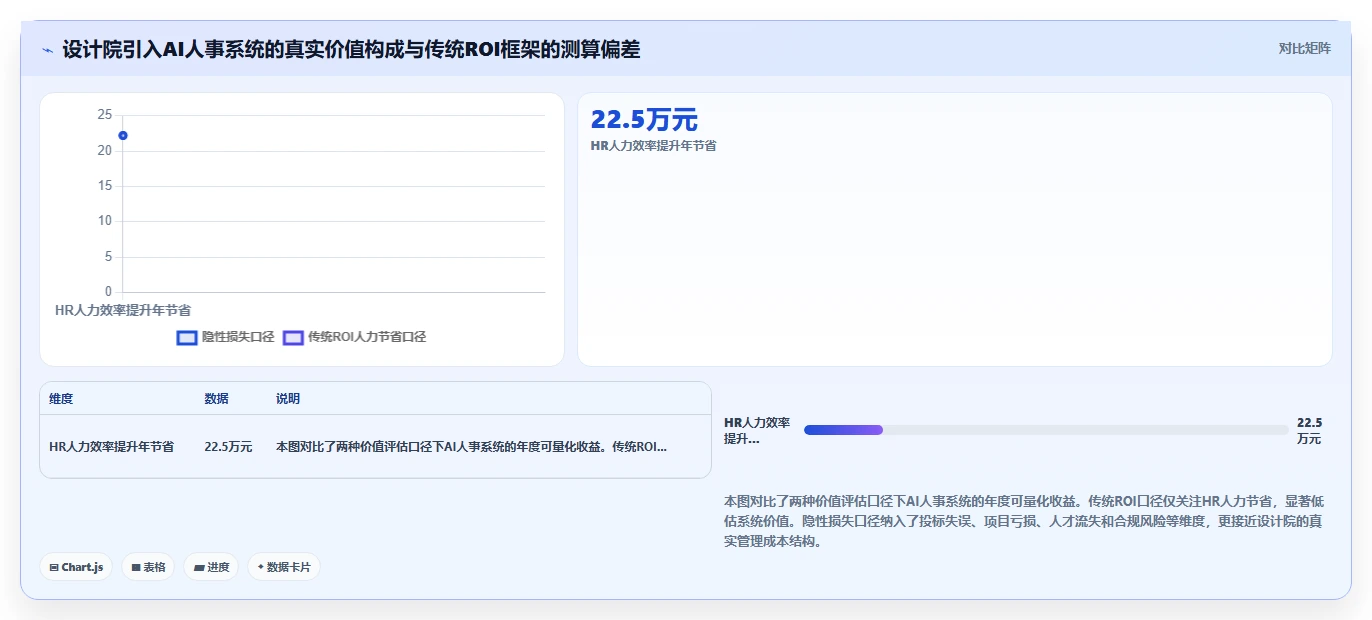Click the blue 隐性损失口径 legend swatch
1372x620 pixels.
[186, 338]
